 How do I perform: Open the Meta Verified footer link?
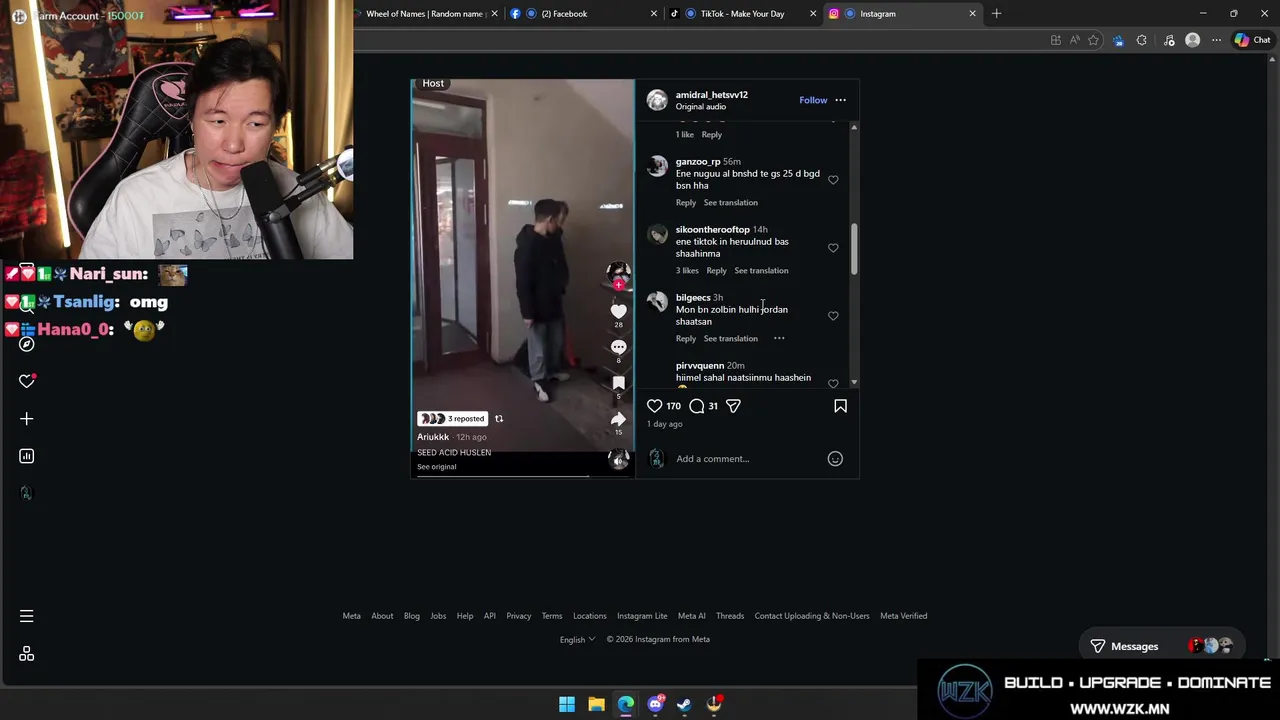[x=903, y=616]
